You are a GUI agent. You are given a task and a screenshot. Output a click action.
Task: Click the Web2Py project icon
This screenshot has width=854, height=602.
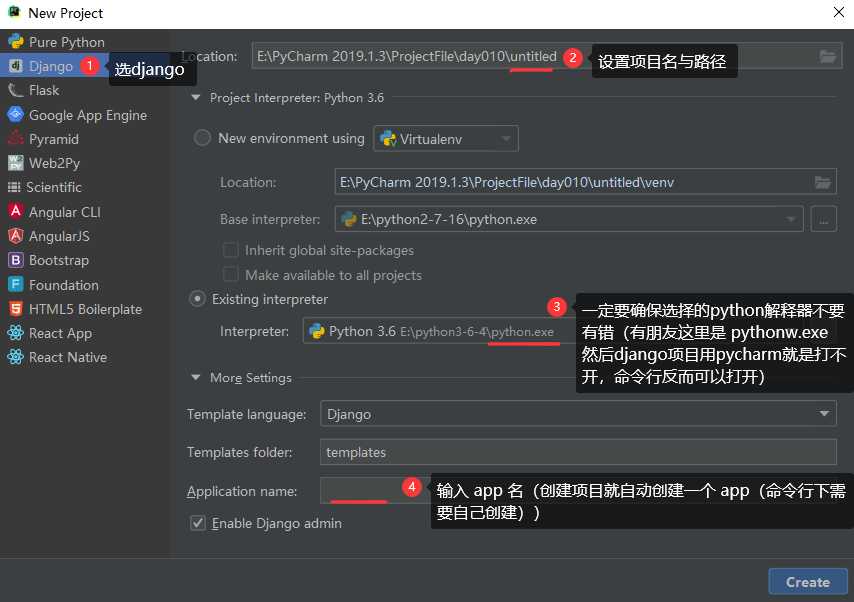coord(16,162)
